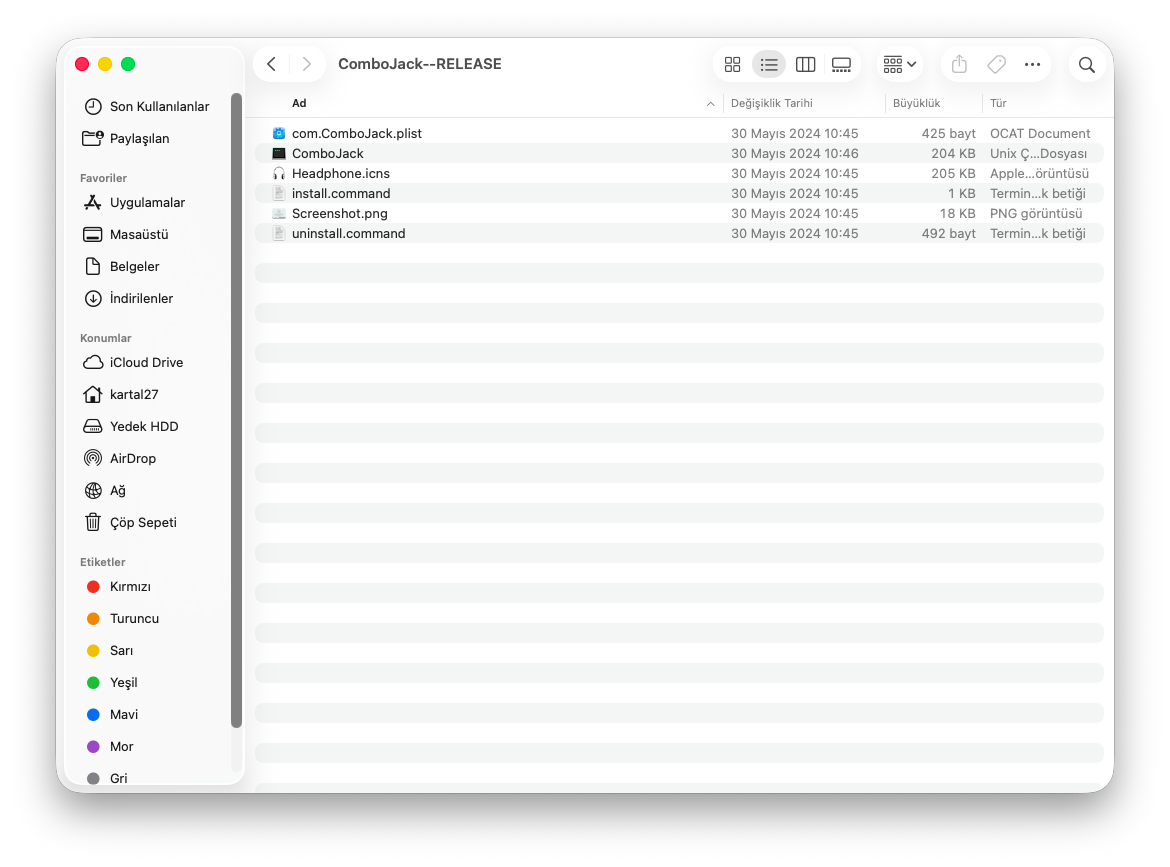This screenshot has height=867, width=1170.
Task: Click the Share toolbar icon
Action: (959, 65)
